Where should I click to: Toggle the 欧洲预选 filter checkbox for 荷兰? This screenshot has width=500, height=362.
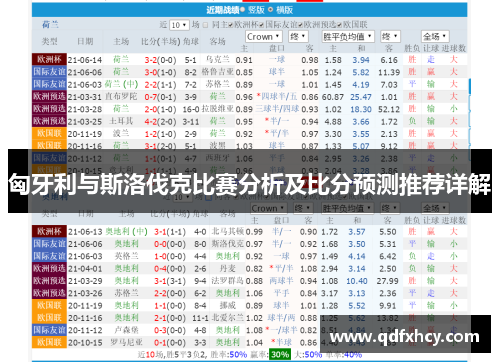coord(300,25)
